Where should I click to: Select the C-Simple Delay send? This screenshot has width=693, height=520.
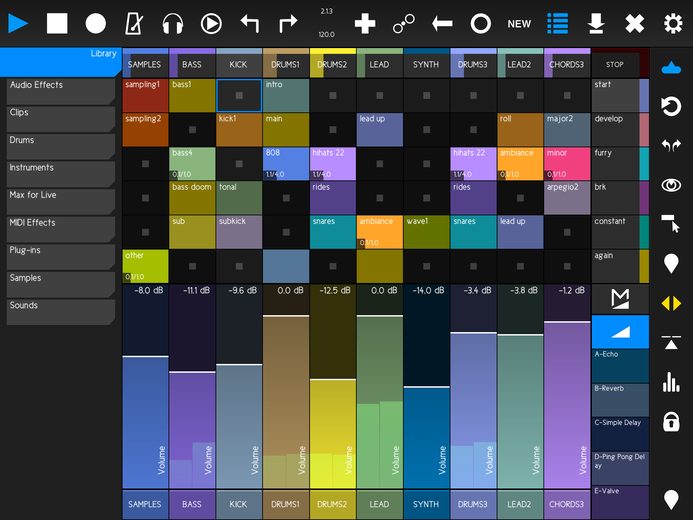tap(620, 434)
